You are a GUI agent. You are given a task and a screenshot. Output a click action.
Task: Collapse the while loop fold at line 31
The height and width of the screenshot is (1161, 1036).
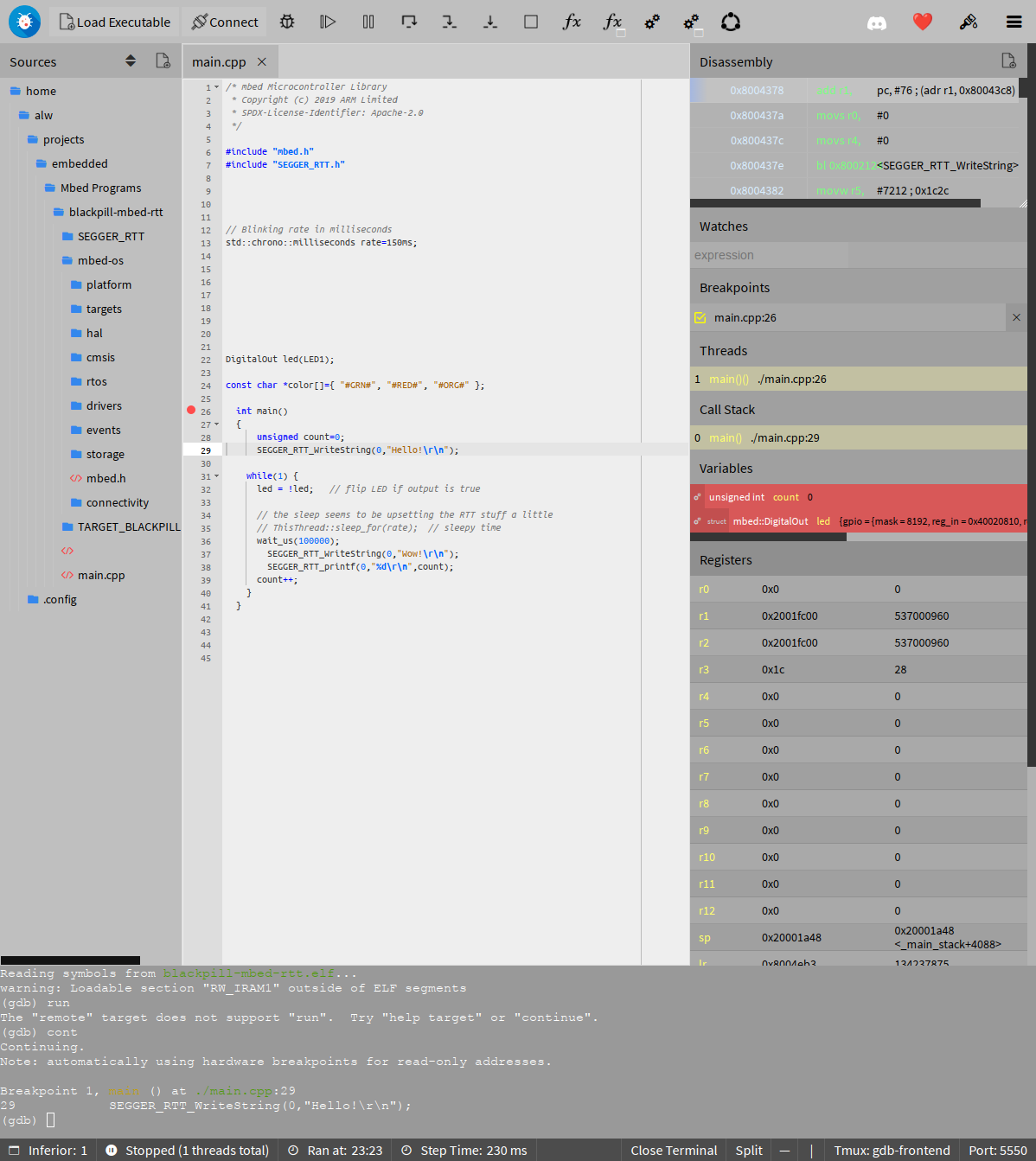[x=216, y=475]
